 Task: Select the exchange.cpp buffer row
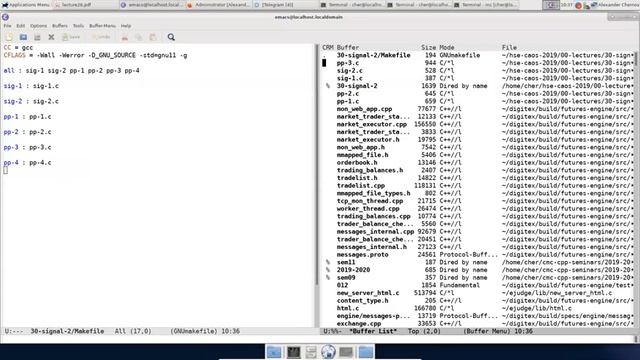[x=478, y=323]
